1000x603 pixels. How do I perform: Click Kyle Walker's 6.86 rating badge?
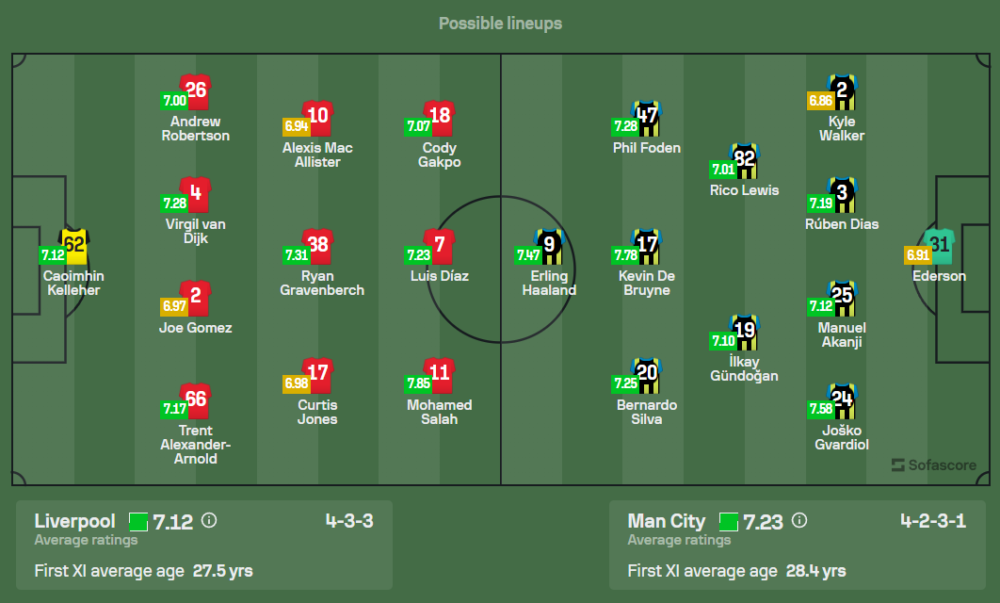[820, 101]
